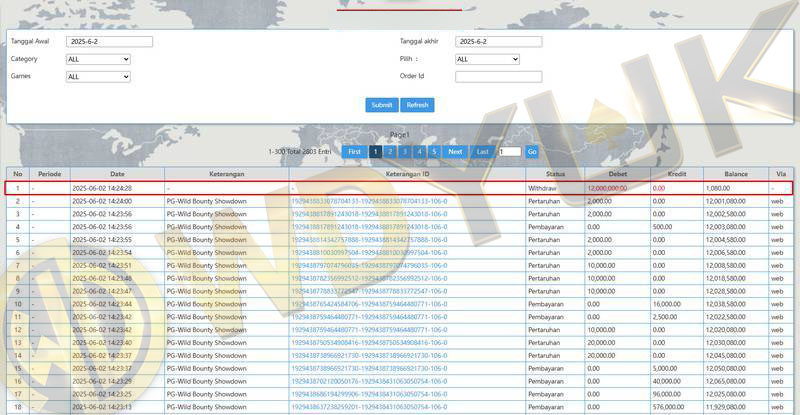Screen dimensions: 800x415
Task: Expand the Games dropdown
Action: coord(98,76)
